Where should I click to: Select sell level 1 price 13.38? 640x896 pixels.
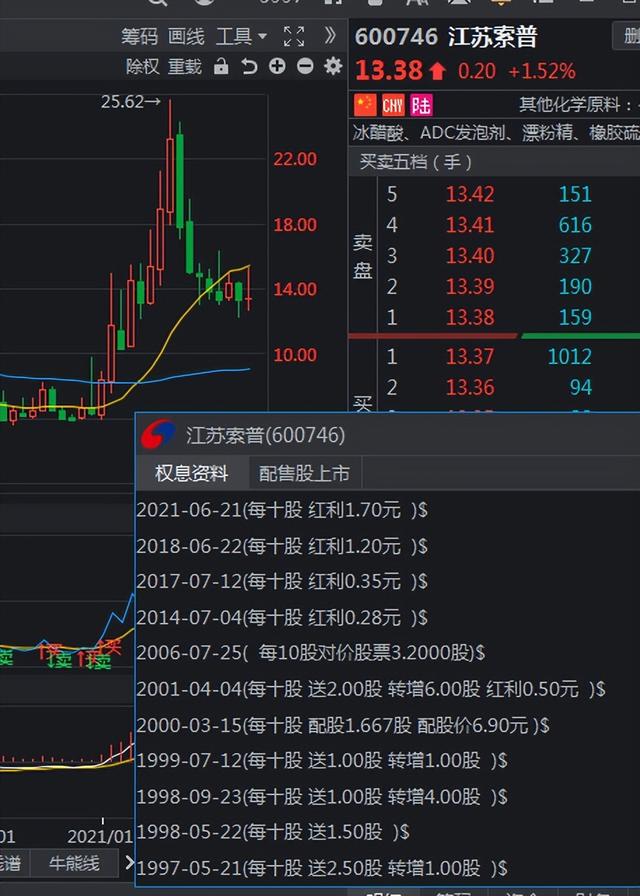point(470,318)
